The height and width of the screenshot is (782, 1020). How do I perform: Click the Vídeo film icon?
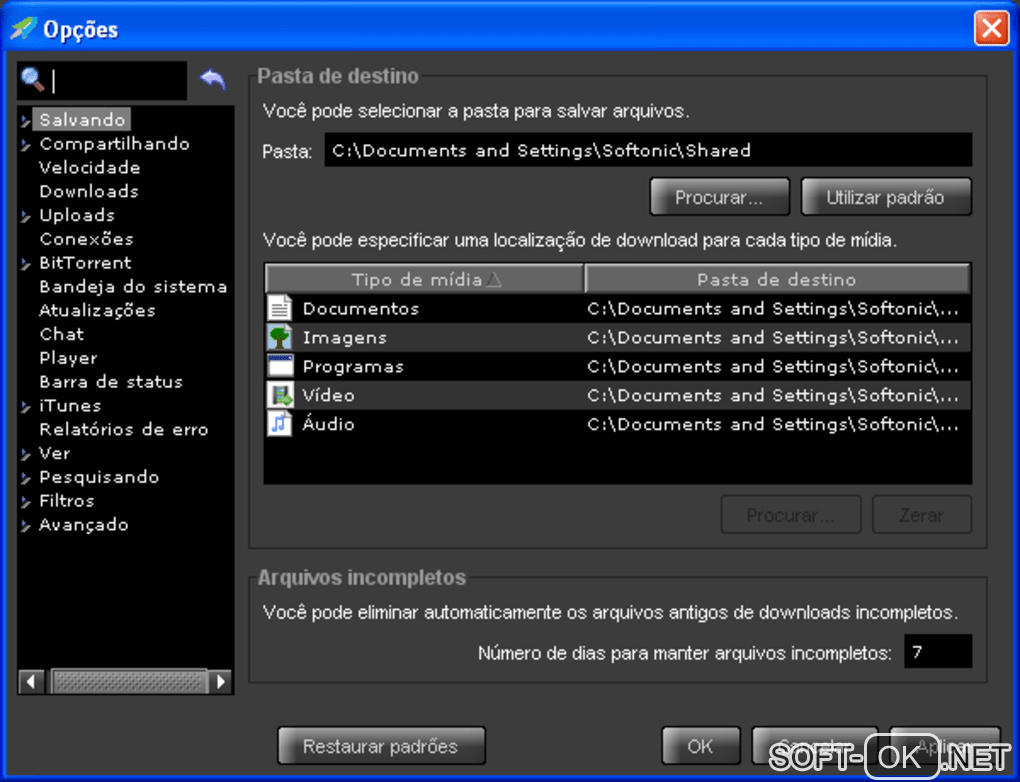point(280,395)
